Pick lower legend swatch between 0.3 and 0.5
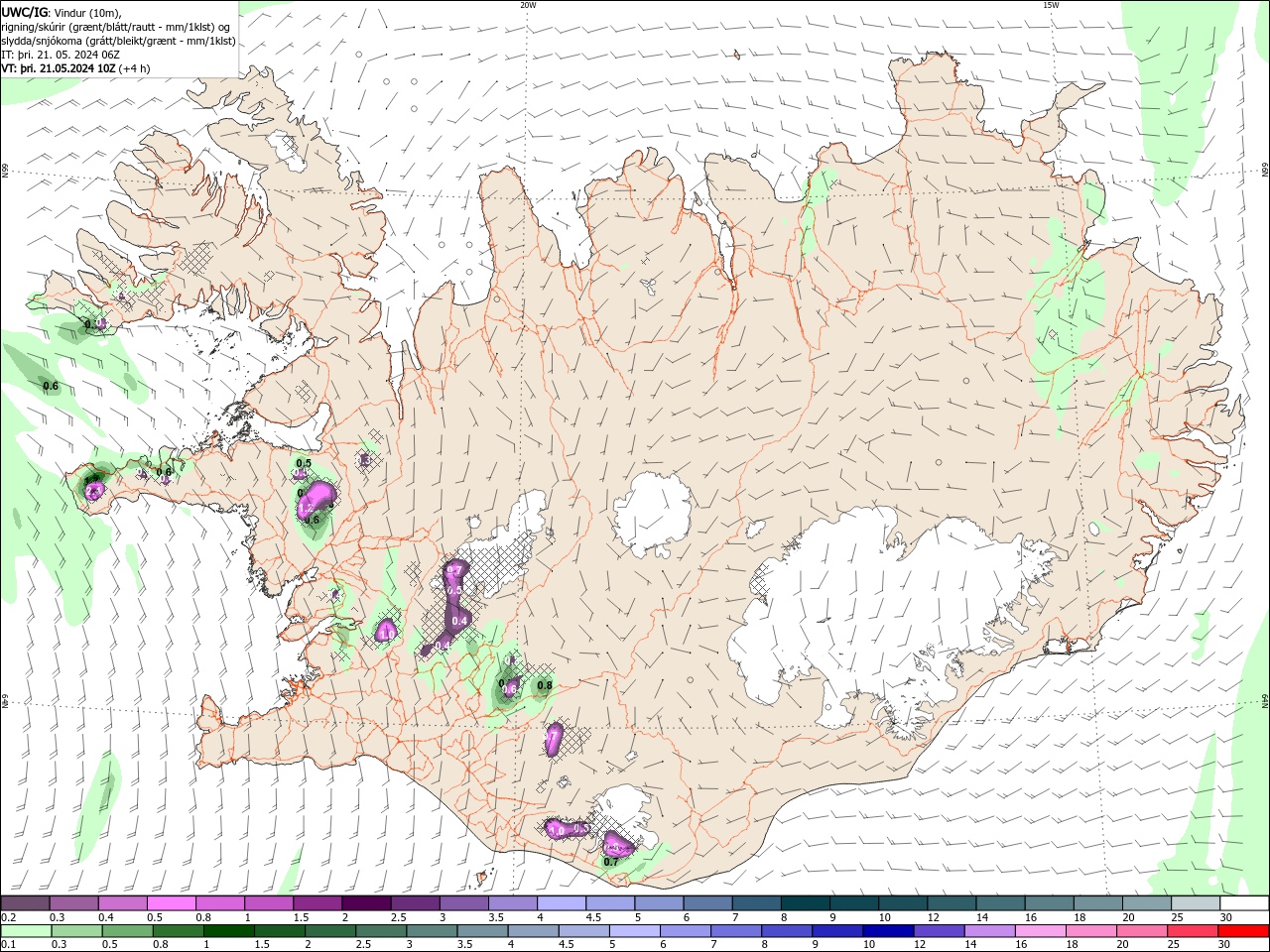 78,931
